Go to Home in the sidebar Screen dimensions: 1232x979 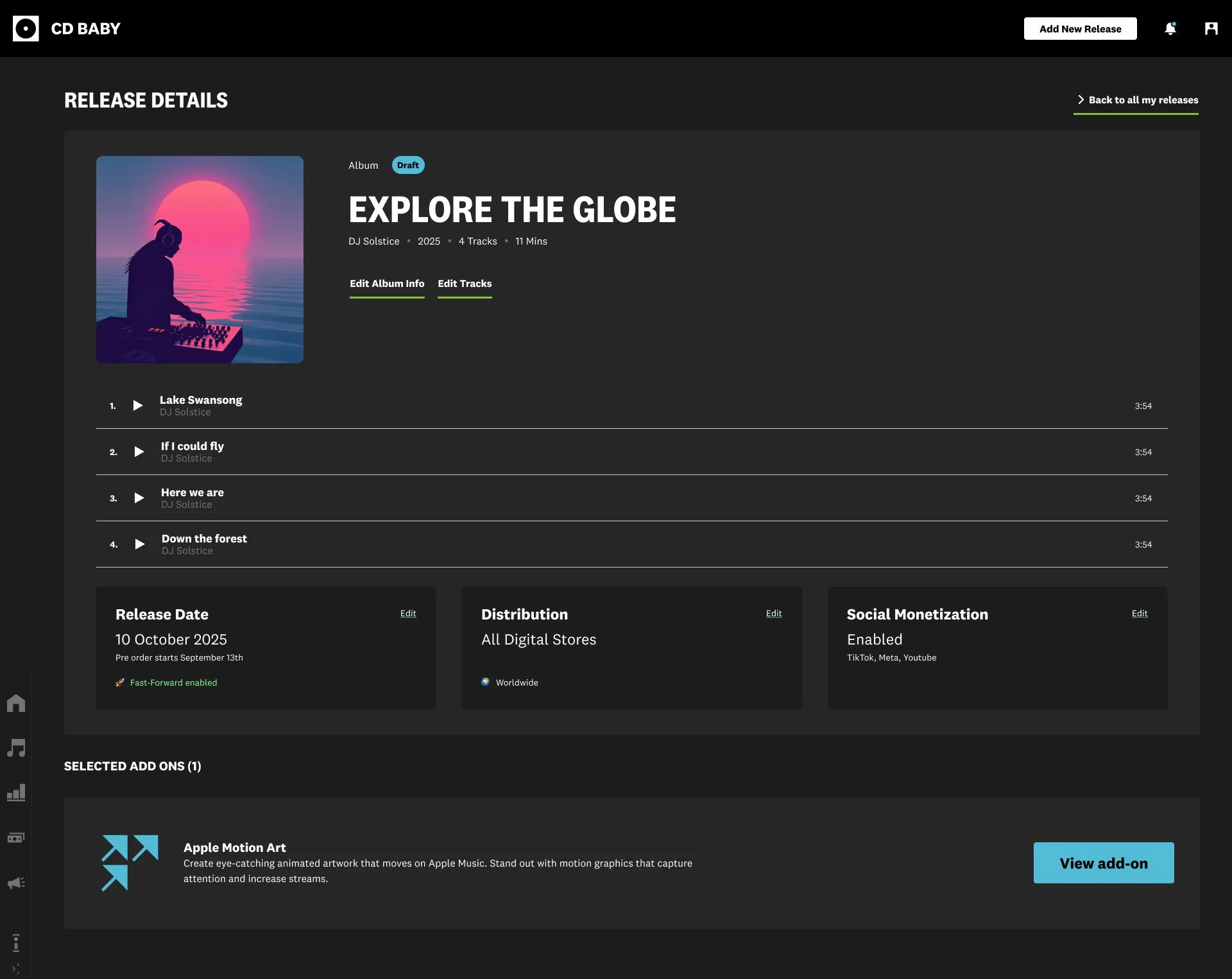click(x=16, y=703)
